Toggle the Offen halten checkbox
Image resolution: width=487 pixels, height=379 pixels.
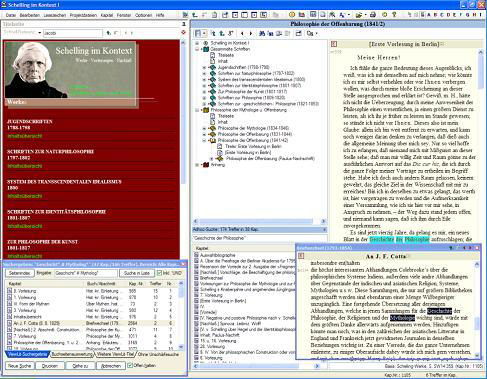[130, 366]
